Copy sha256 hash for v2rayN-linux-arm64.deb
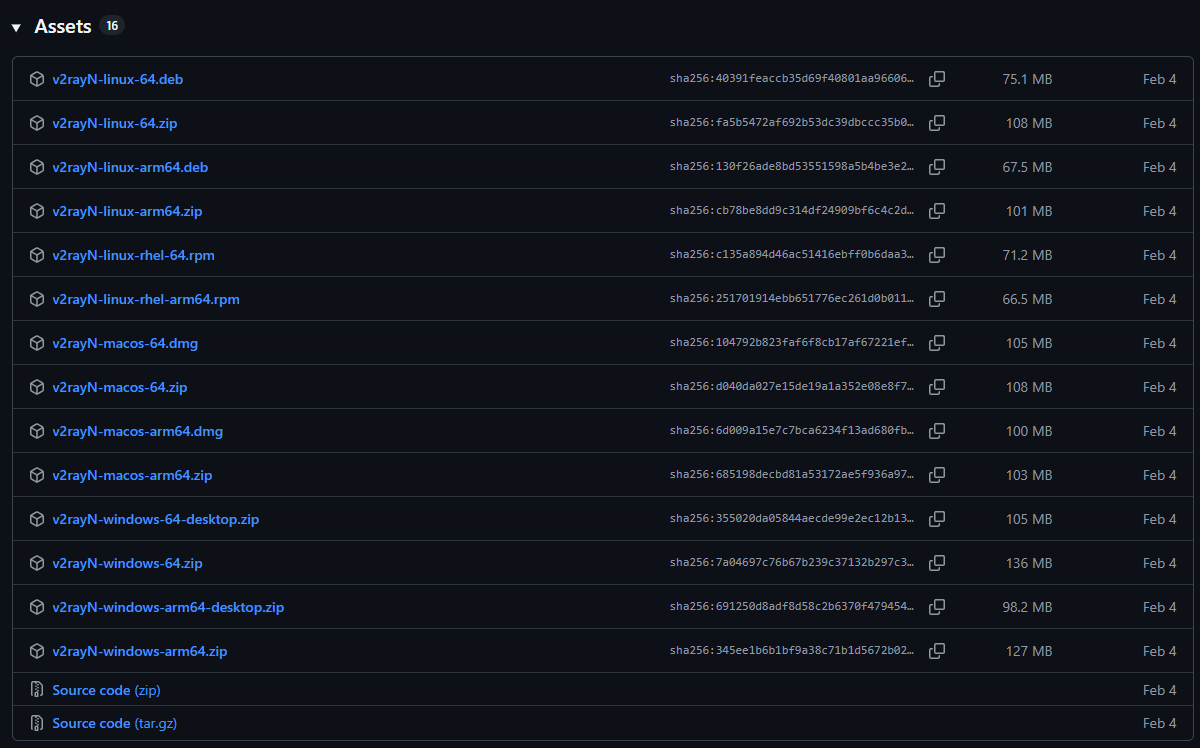 point(937,167)
